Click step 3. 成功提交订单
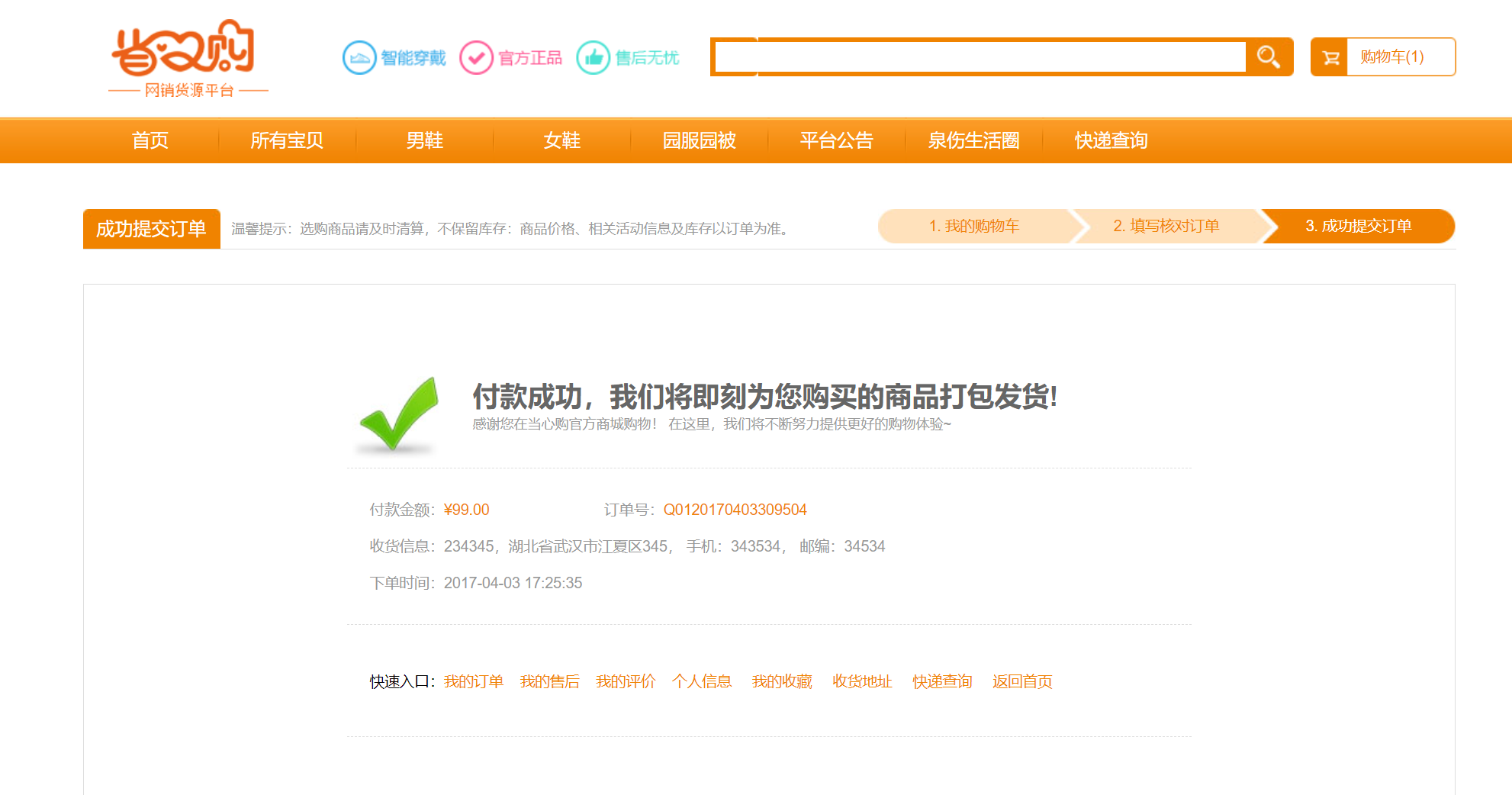 pyautogui.click(x=1359, y=227)
